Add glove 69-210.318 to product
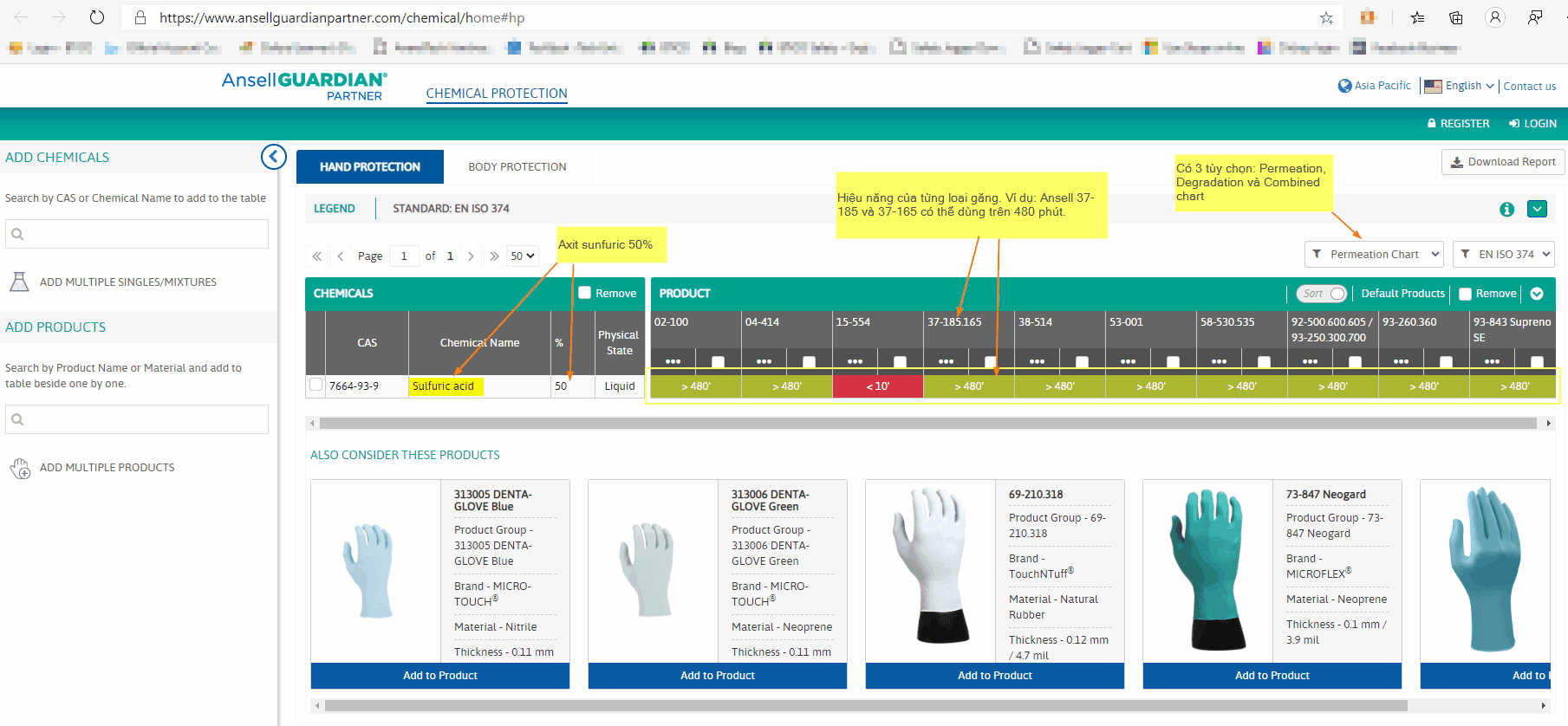Screen dimensions: 1568x726 (x=995, y=676)
